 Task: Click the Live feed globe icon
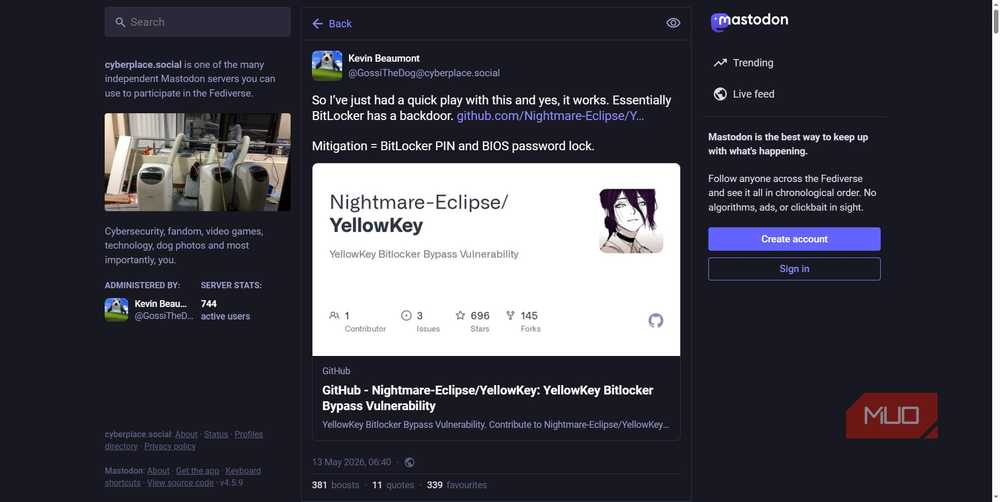[720, 94]
